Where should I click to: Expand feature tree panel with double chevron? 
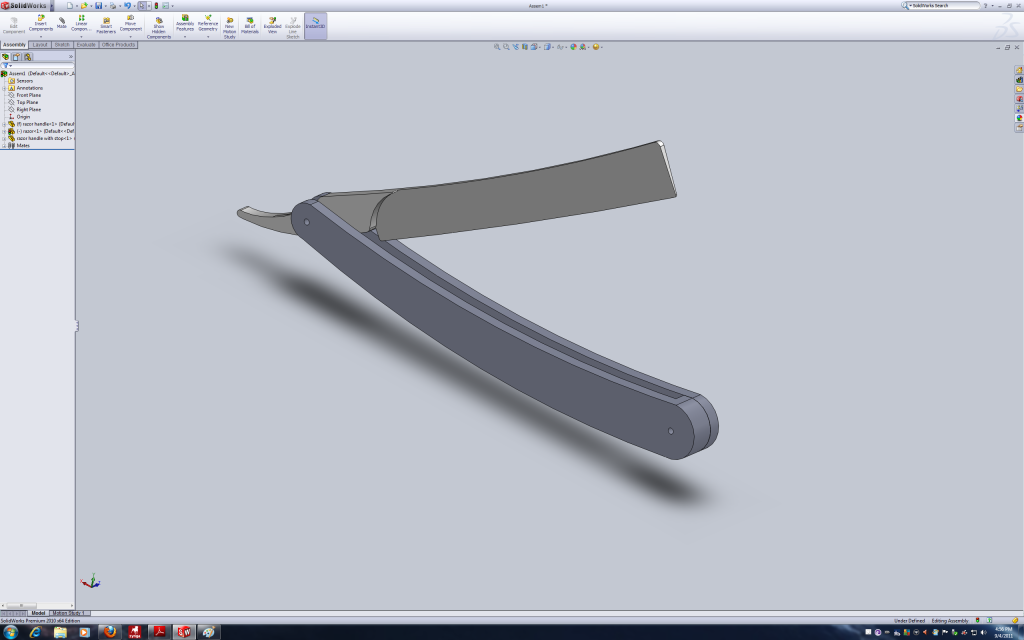pyautogui.click(x=71, y=57)
